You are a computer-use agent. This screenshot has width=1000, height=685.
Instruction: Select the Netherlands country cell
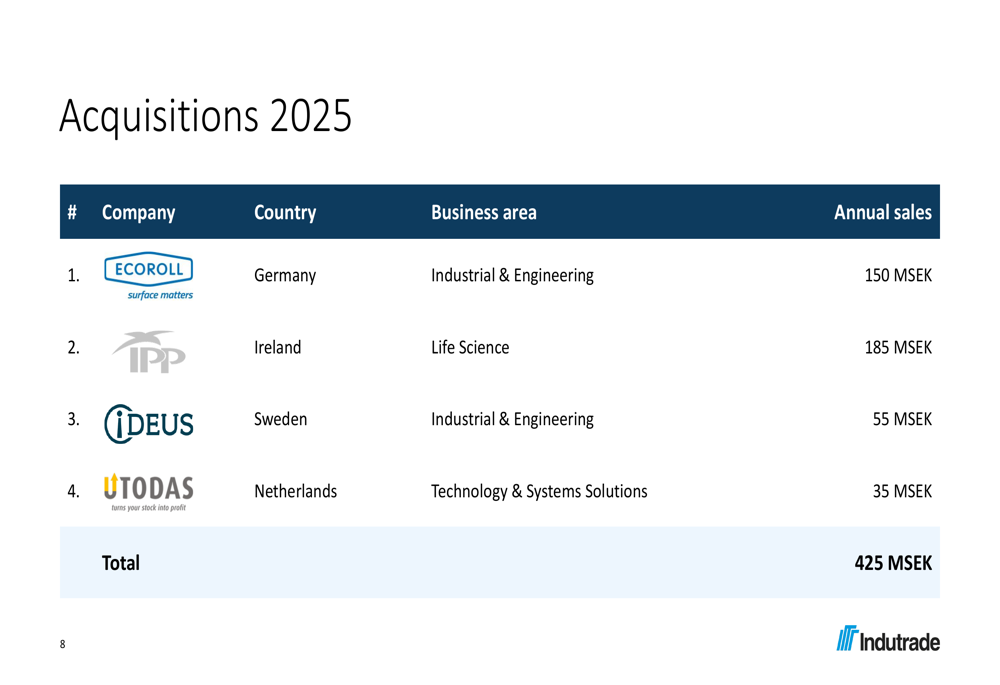[295, 492]
